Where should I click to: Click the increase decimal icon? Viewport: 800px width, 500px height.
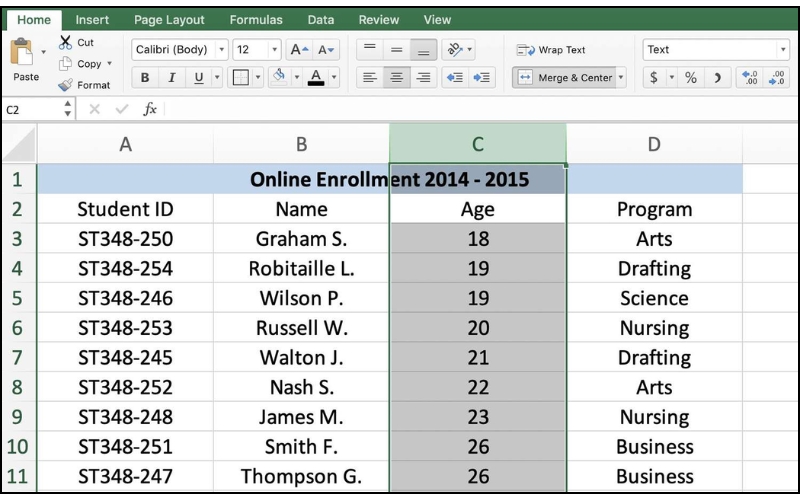(749, 78)
